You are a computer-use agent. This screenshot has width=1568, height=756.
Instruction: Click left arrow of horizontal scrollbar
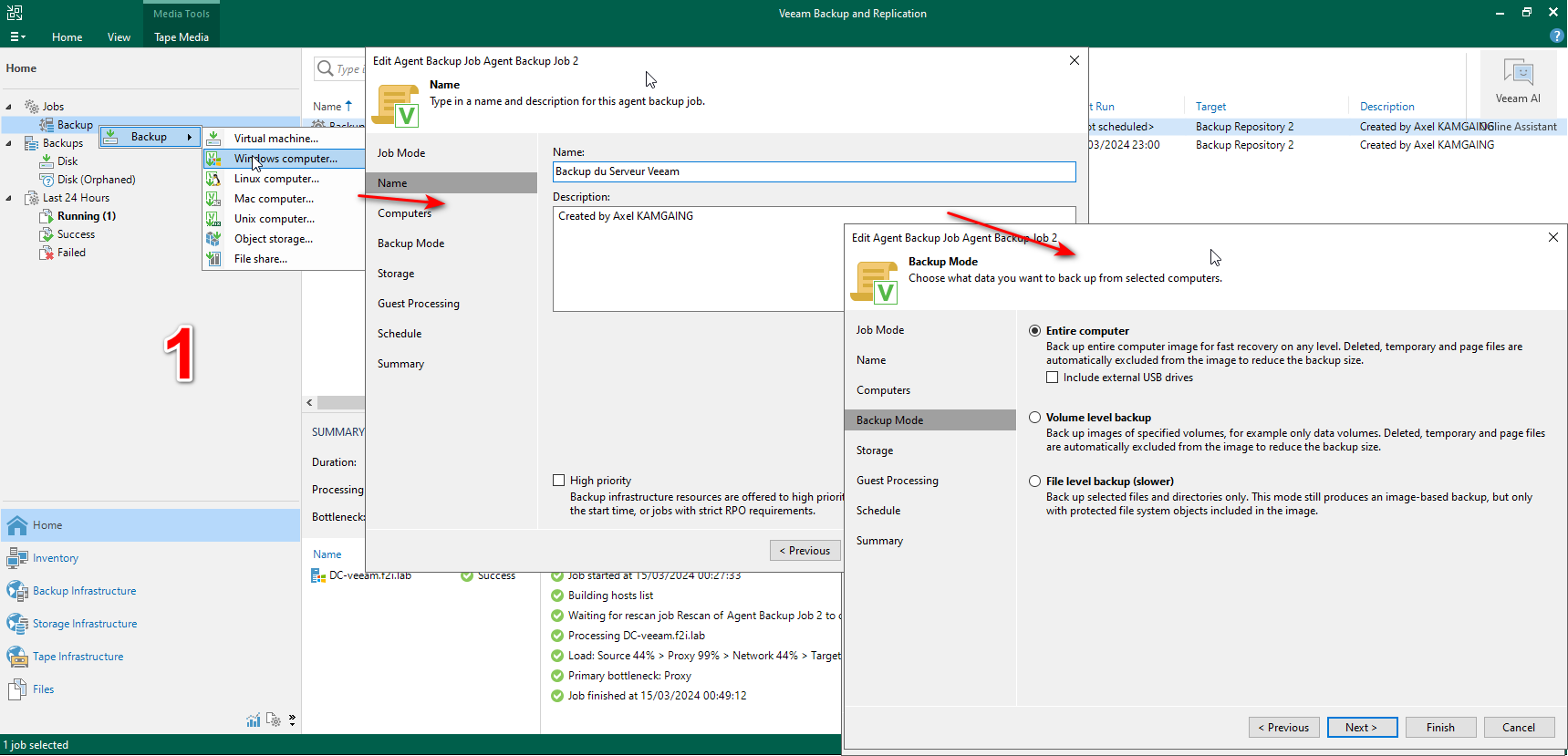pos(309,402)
